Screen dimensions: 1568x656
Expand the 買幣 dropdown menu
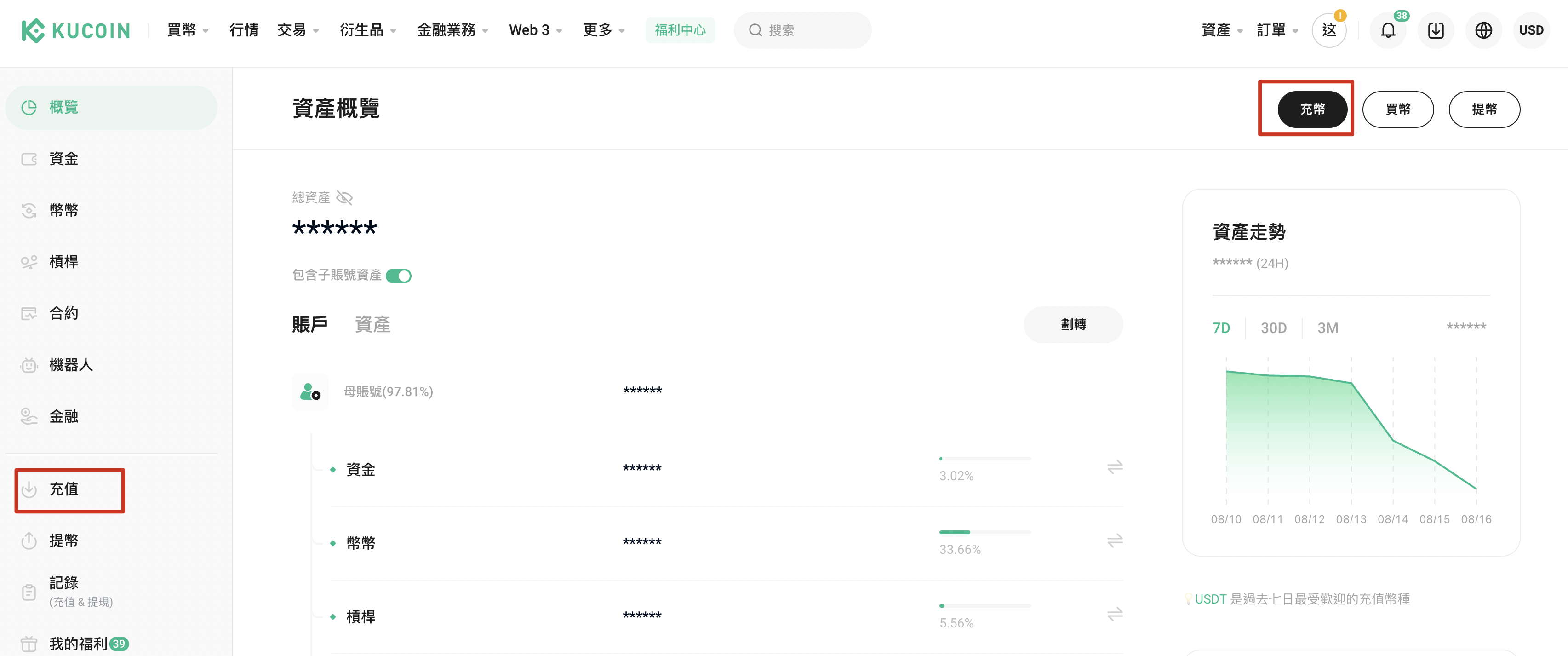click(x=188, y=30)
